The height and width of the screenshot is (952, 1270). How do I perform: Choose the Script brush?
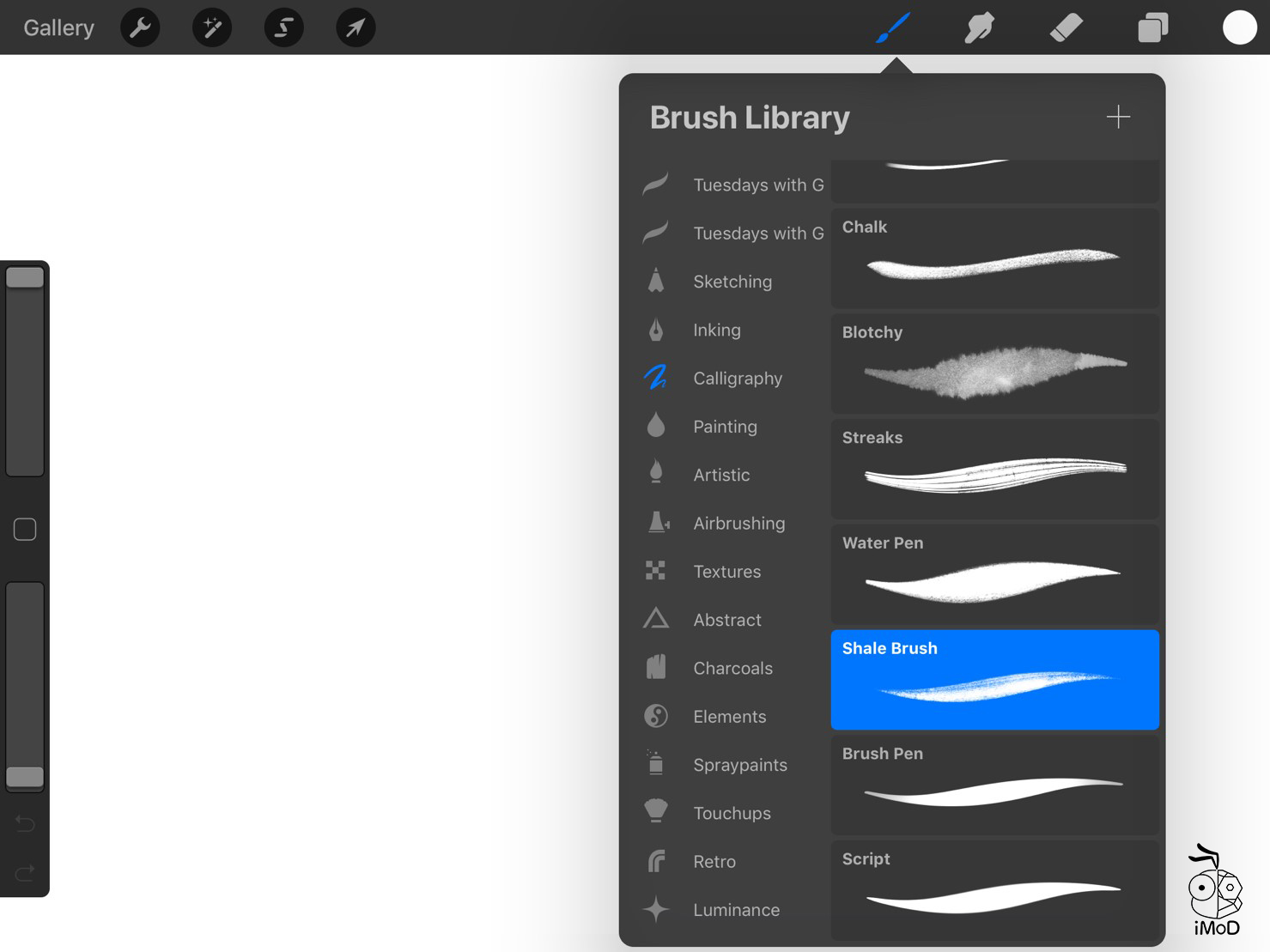pyautogui.click(x=994, y=890)
